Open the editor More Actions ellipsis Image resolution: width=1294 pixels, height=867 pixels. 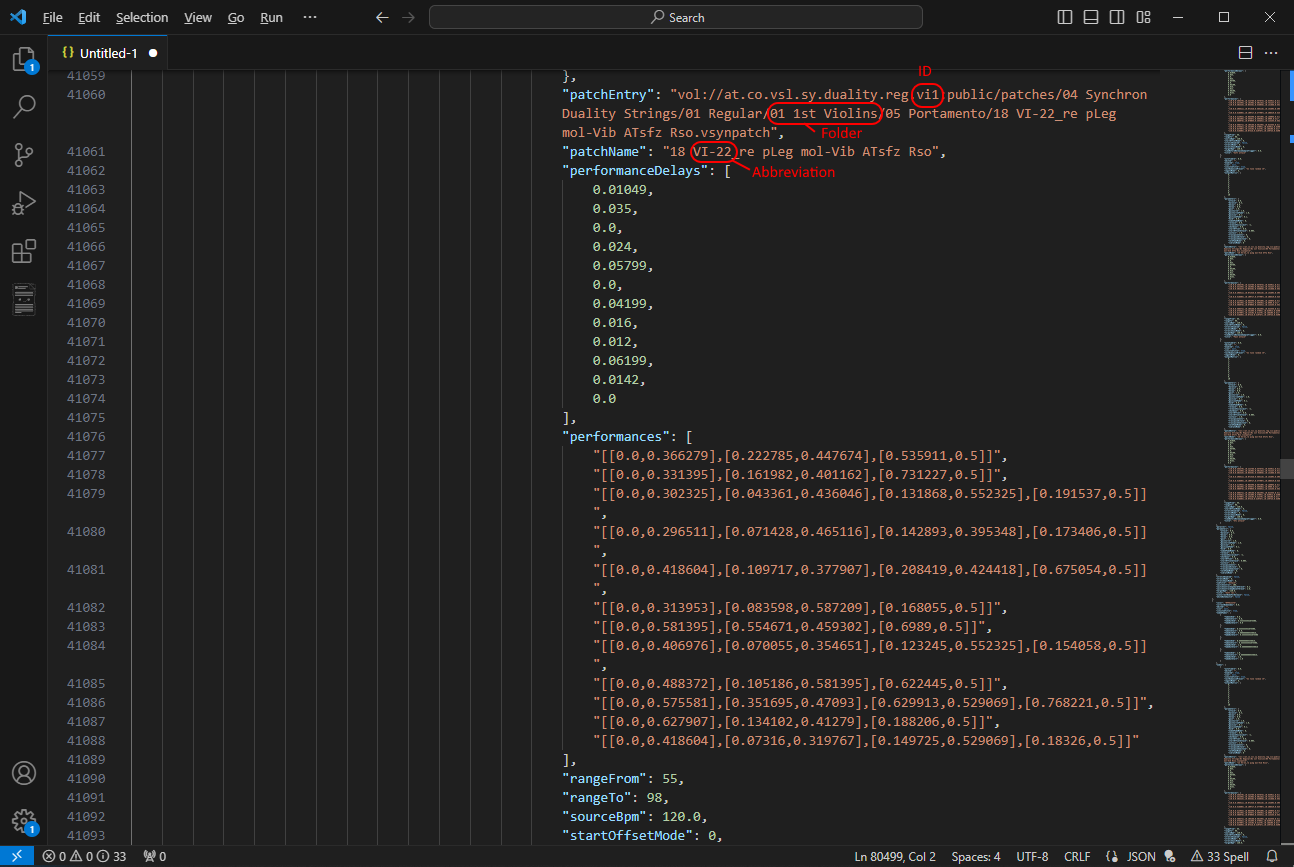[1272, 53]
